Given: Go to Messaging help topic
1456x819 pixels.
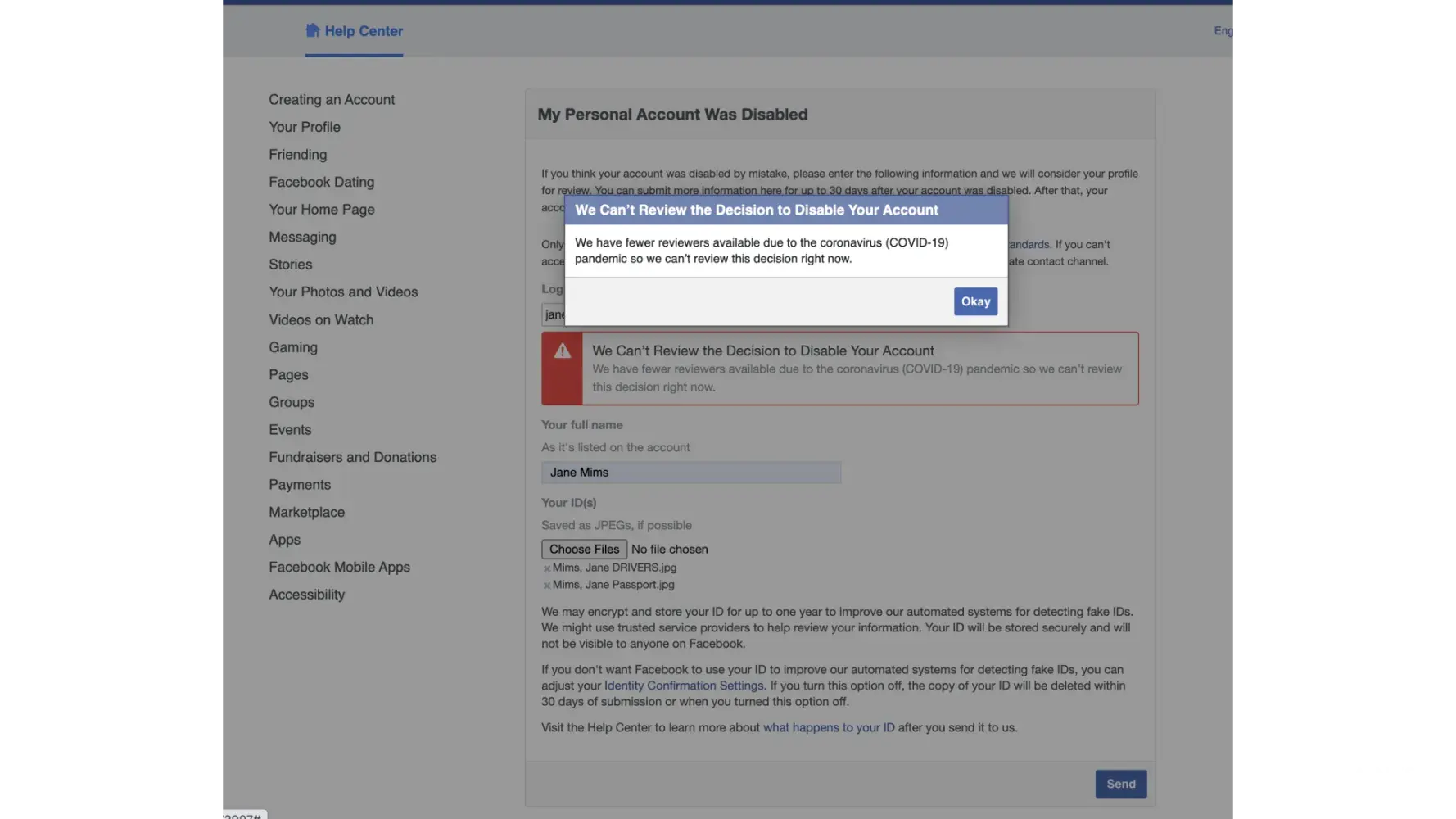Looking at the screenshot, I should [302, 237].
